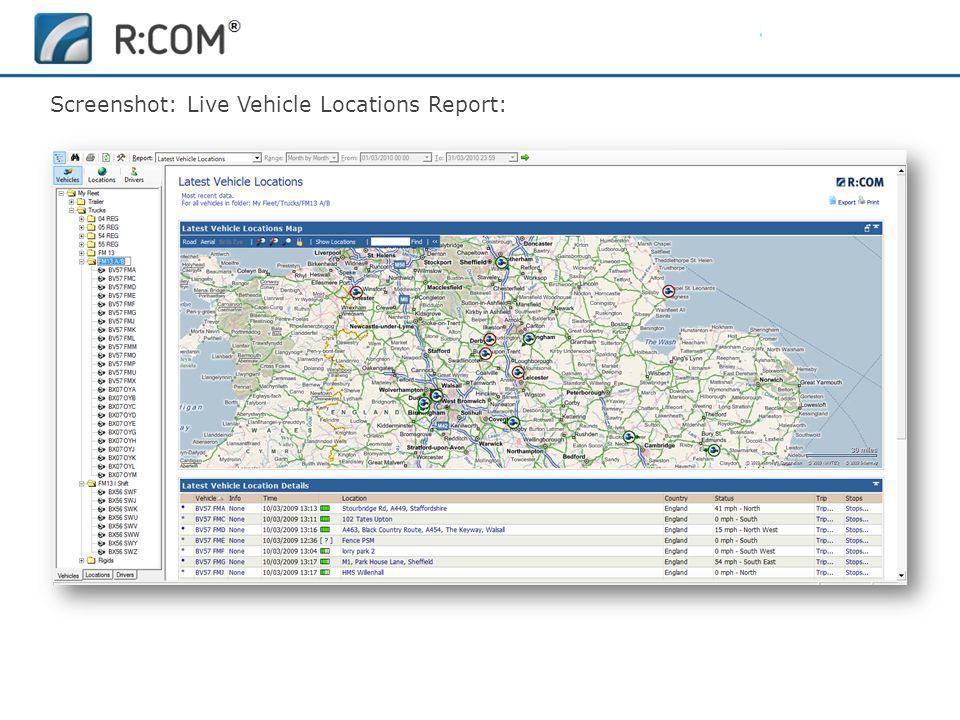This screenshot has height=720, width=960.
Task: Click the battery icon in BV57 FMA row
Action: (x=324, y=508)
